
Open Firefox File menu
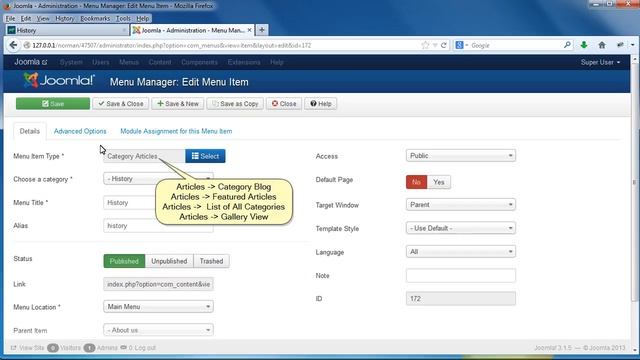pos(10,18)
